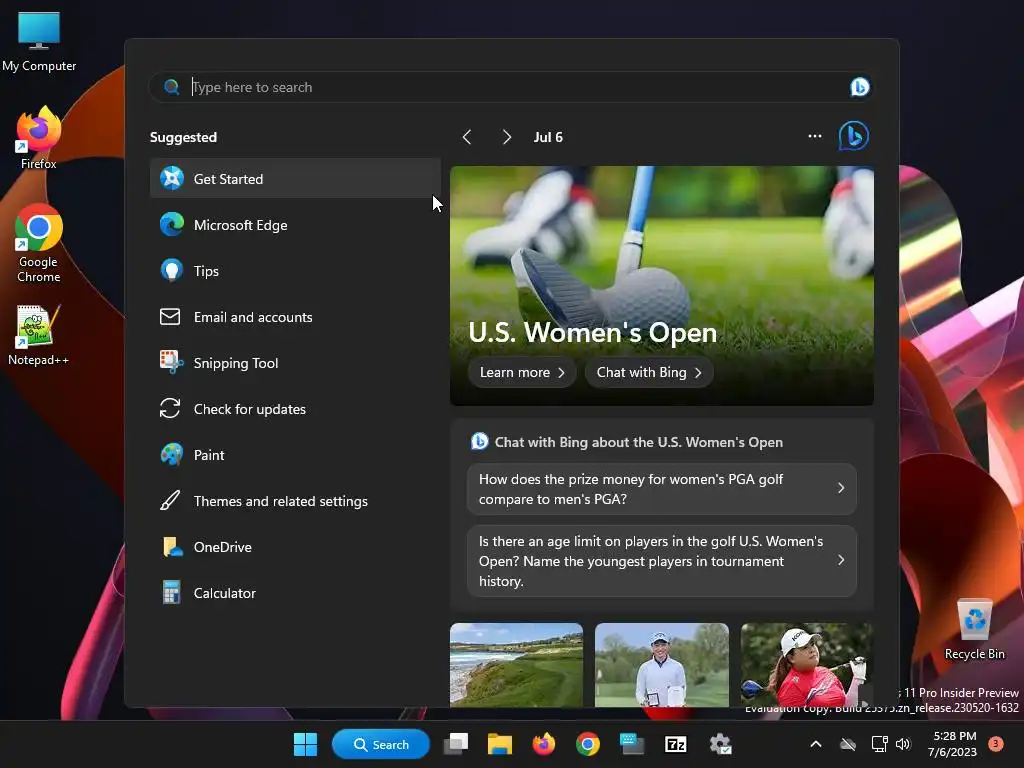The image size is (1024, 768).
Task: Open Bing chat icon in search box
Action: pyautogui.click(x=859, y=87)
